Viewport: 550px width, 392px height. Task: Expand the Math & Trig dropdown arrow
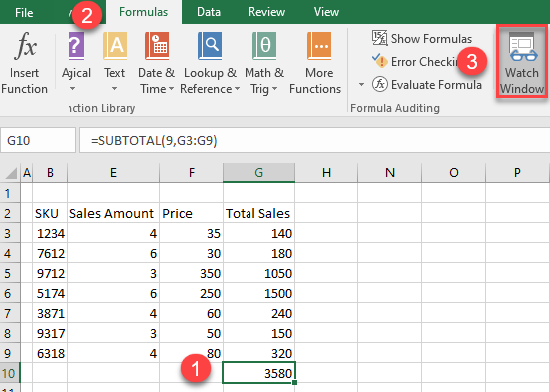pyautogui.click(x=274, y=89)
